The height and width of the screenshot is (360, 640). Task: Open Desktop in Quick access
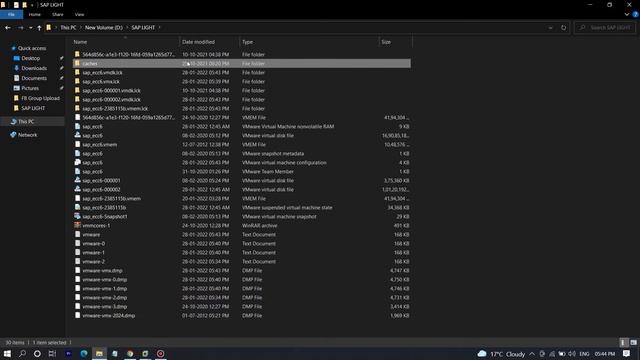coord(31,58)
